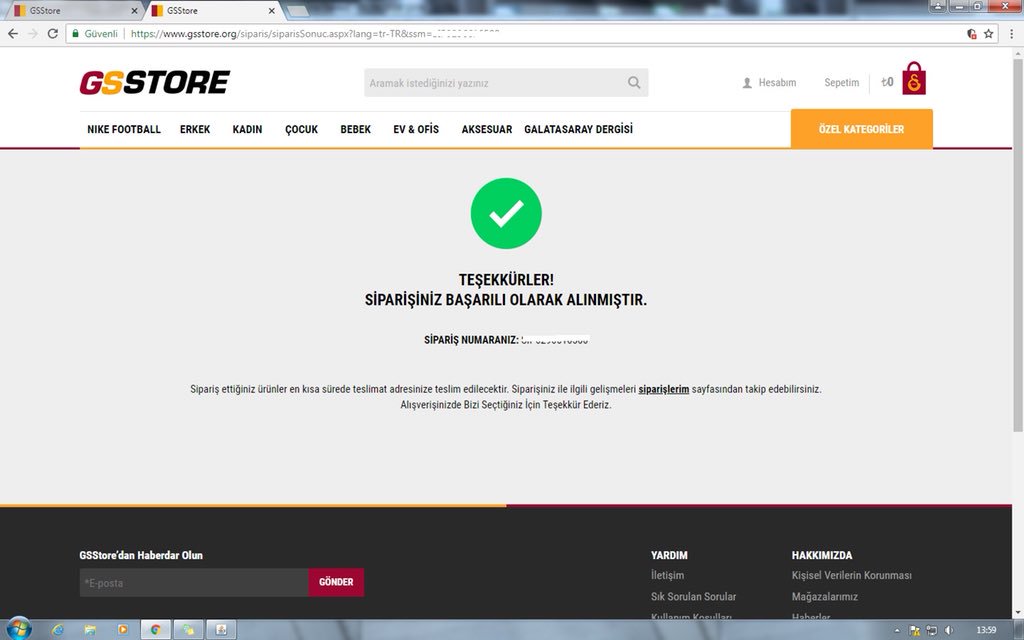Reload the page with the refresh icon

(x=53, y=33)
